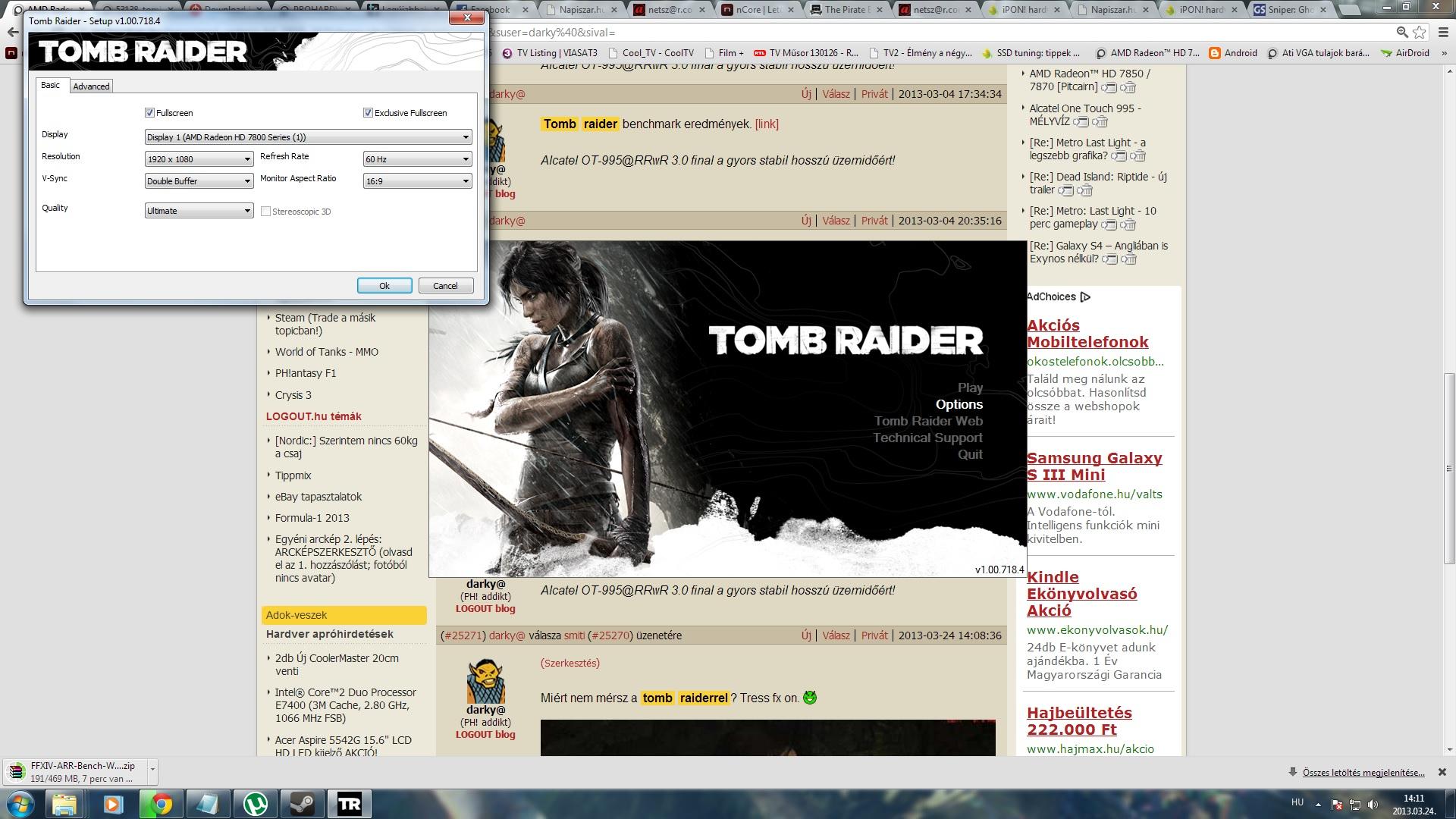Open Windows Explorer from taskbar

click(64, 804)
